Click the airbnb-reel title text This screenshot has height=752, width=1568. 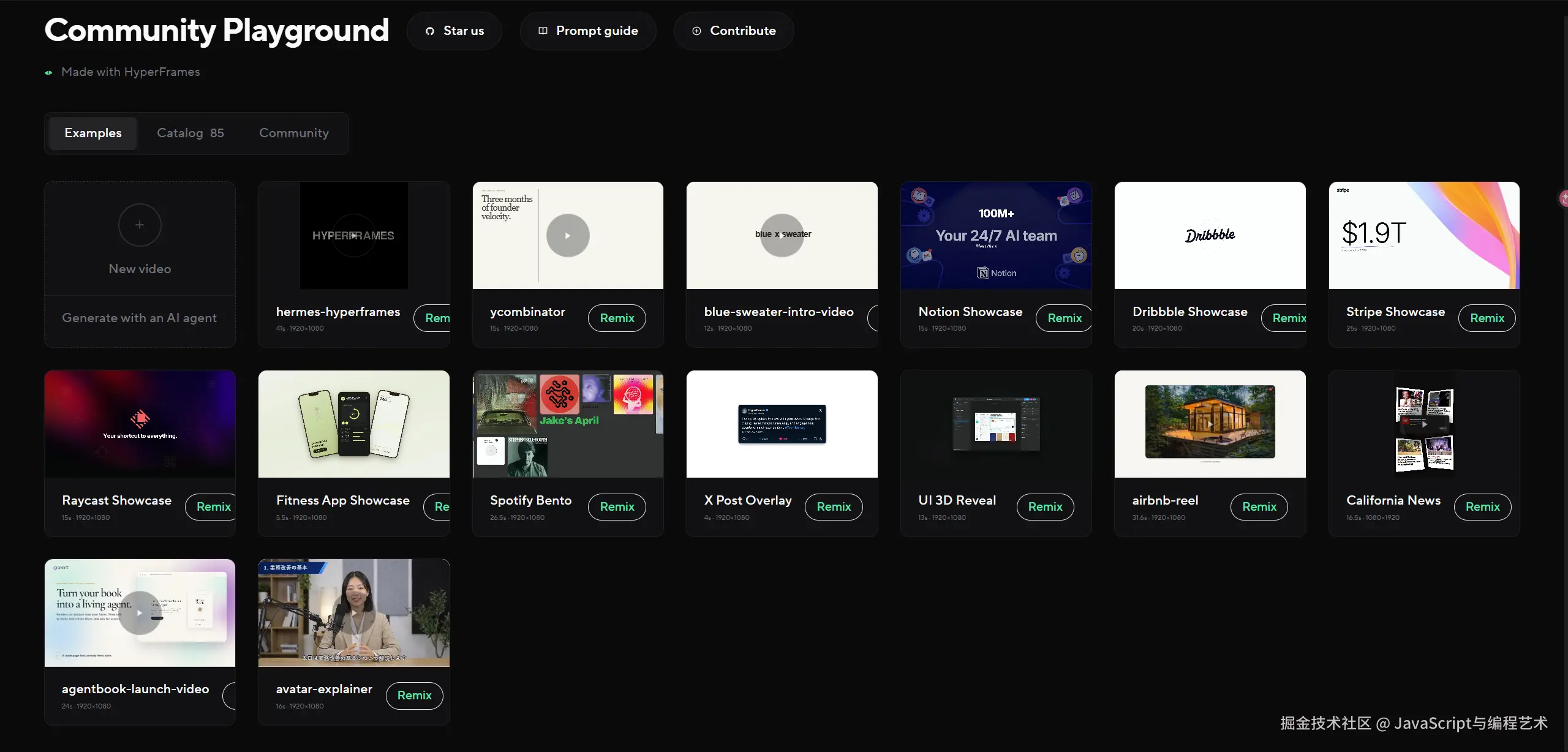click(x=1165, y=500)
